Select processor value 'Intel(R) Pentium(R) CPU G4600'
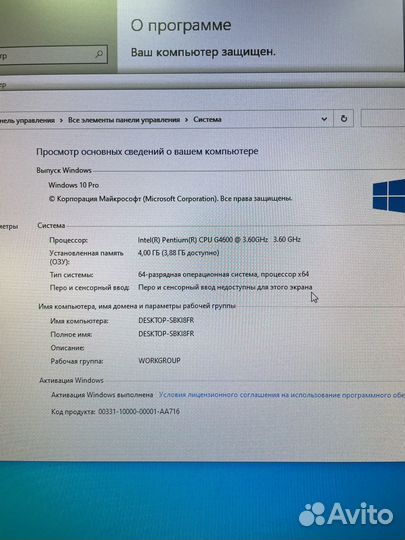The height and width of the screenshot is (540, 405). coord(219,239)
